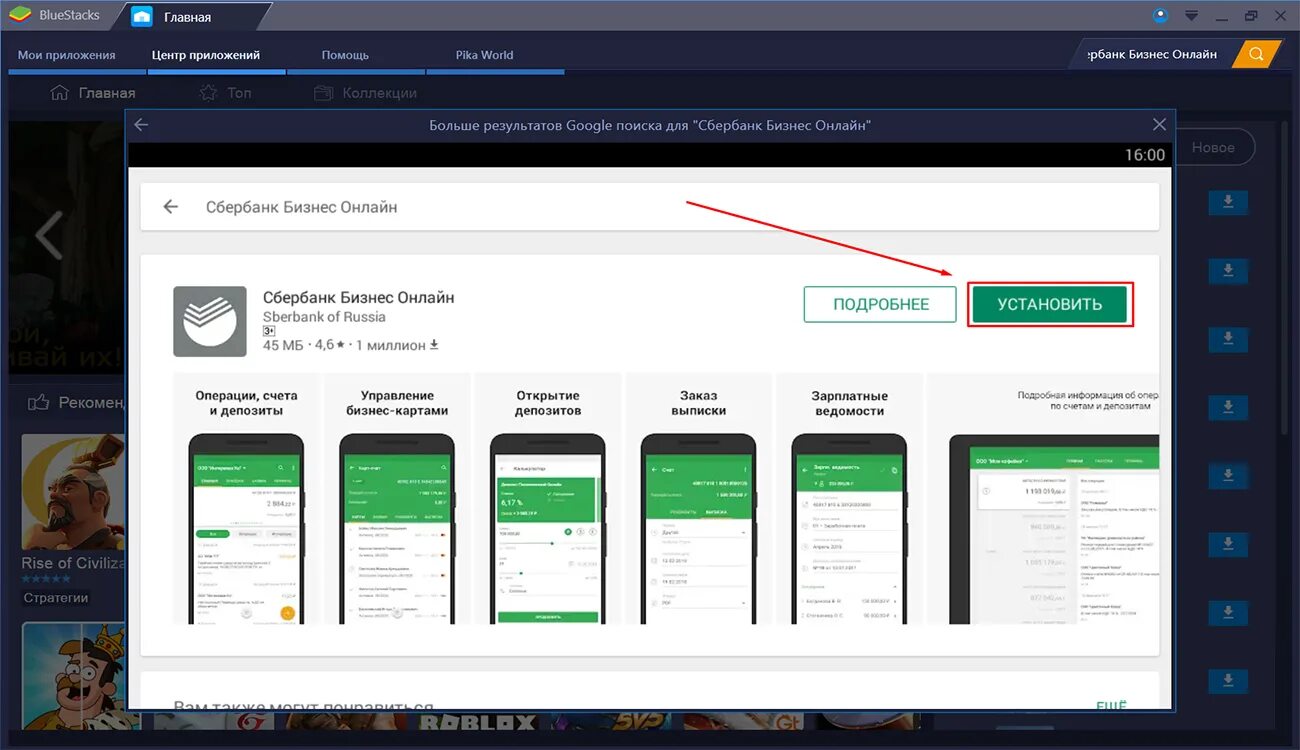Click the ПОДРОБНЕЕ button
Image resolution: width=1300 pixels, height=750 pixels.
point(881,304)
